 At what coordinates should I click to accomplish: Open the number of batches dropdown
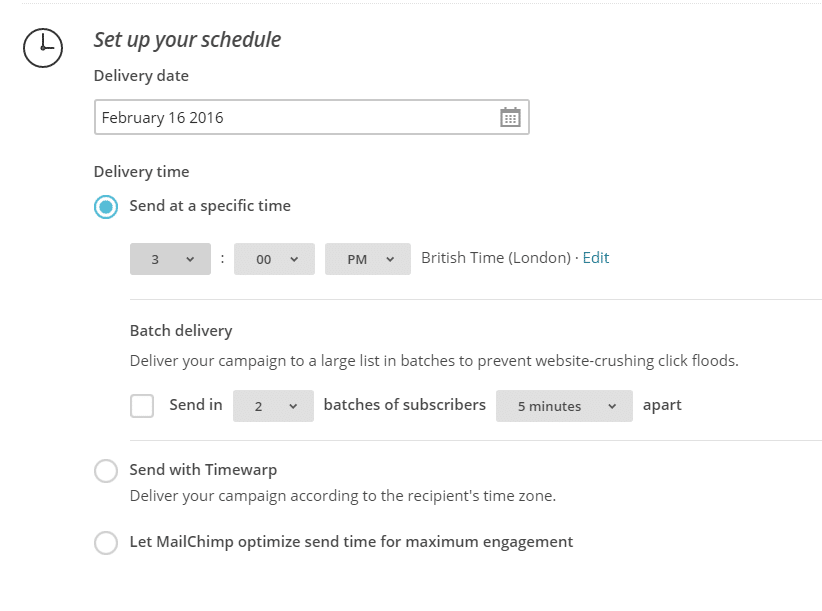pos(273,406)
